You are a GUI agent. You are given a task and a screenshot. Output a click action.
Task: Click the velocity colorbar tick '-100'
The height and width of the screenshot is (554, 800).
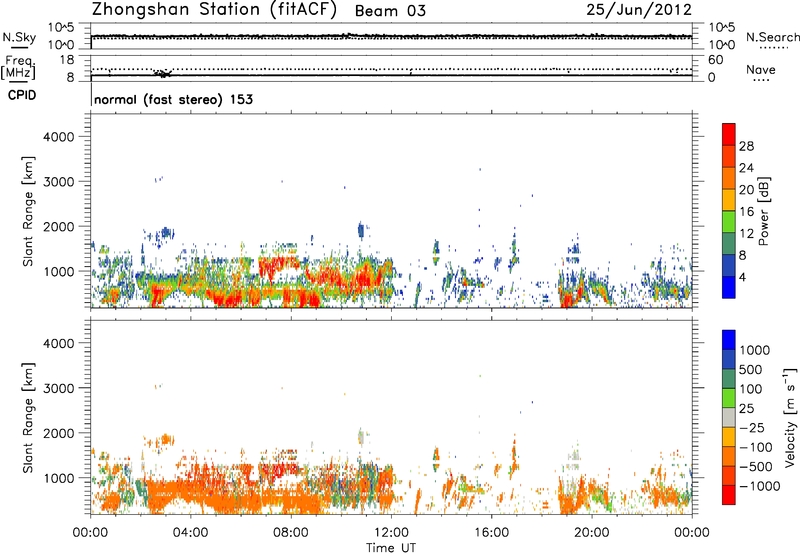click(x=758, y=447)
